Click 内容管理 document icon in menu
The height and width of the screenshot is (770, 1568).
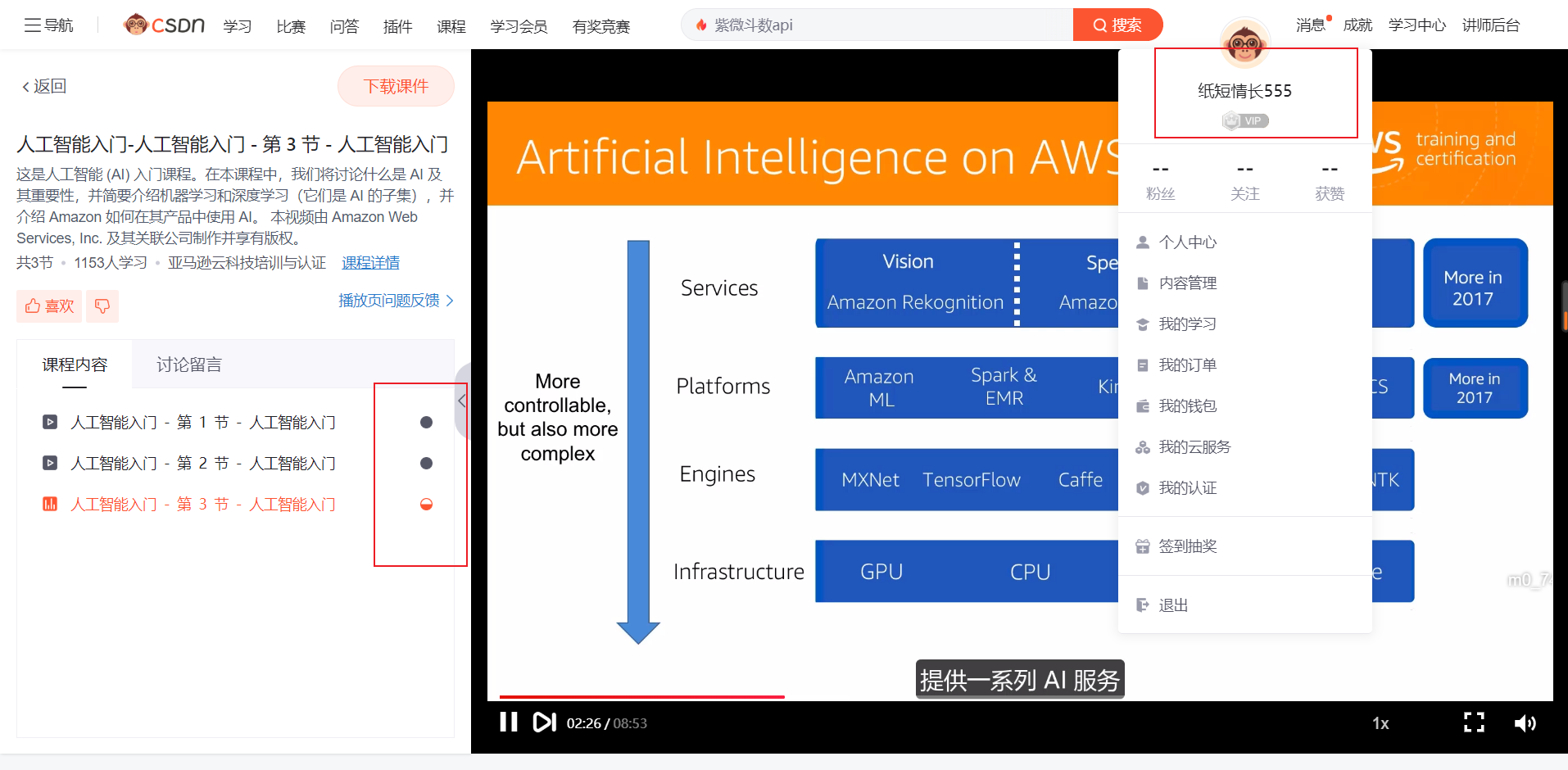1143,283
